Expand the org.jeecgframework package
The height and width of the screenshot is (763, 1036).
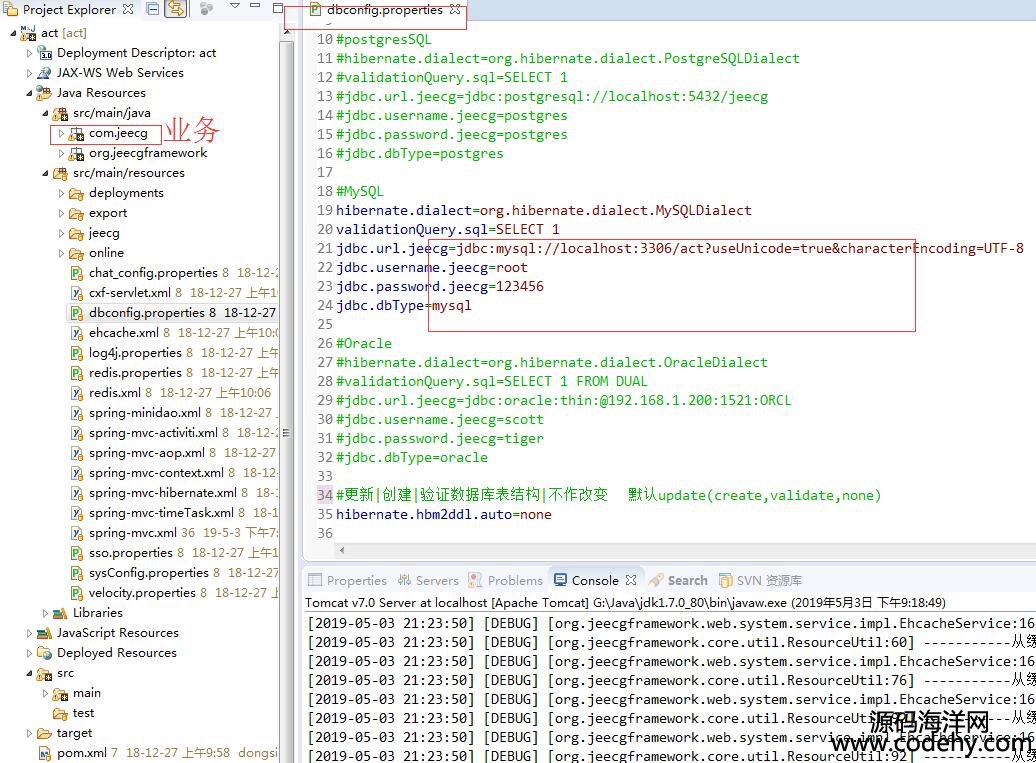click(x=61, y=153)
